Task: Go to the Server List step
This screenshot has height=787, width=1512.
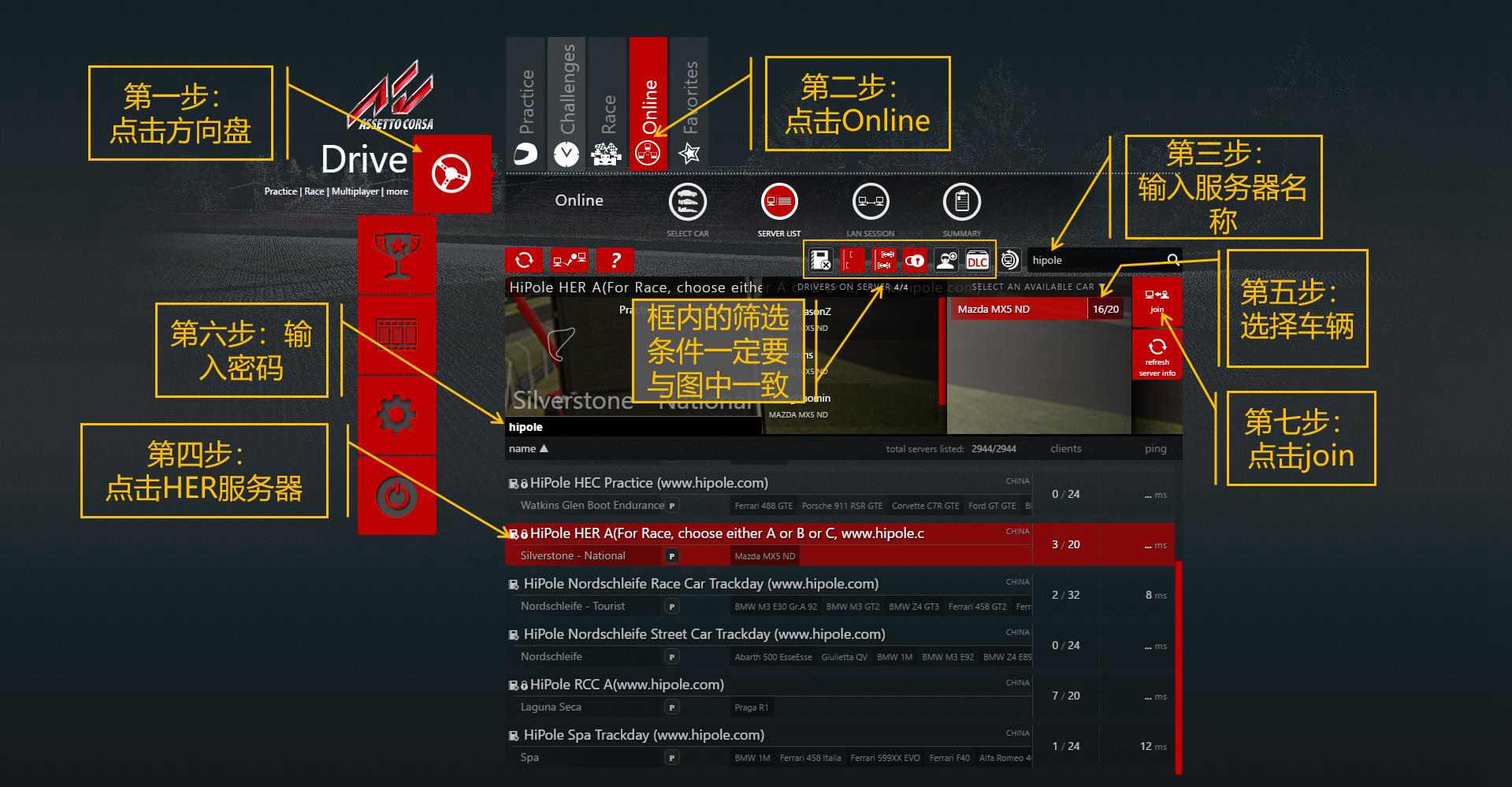Action: 779,202
